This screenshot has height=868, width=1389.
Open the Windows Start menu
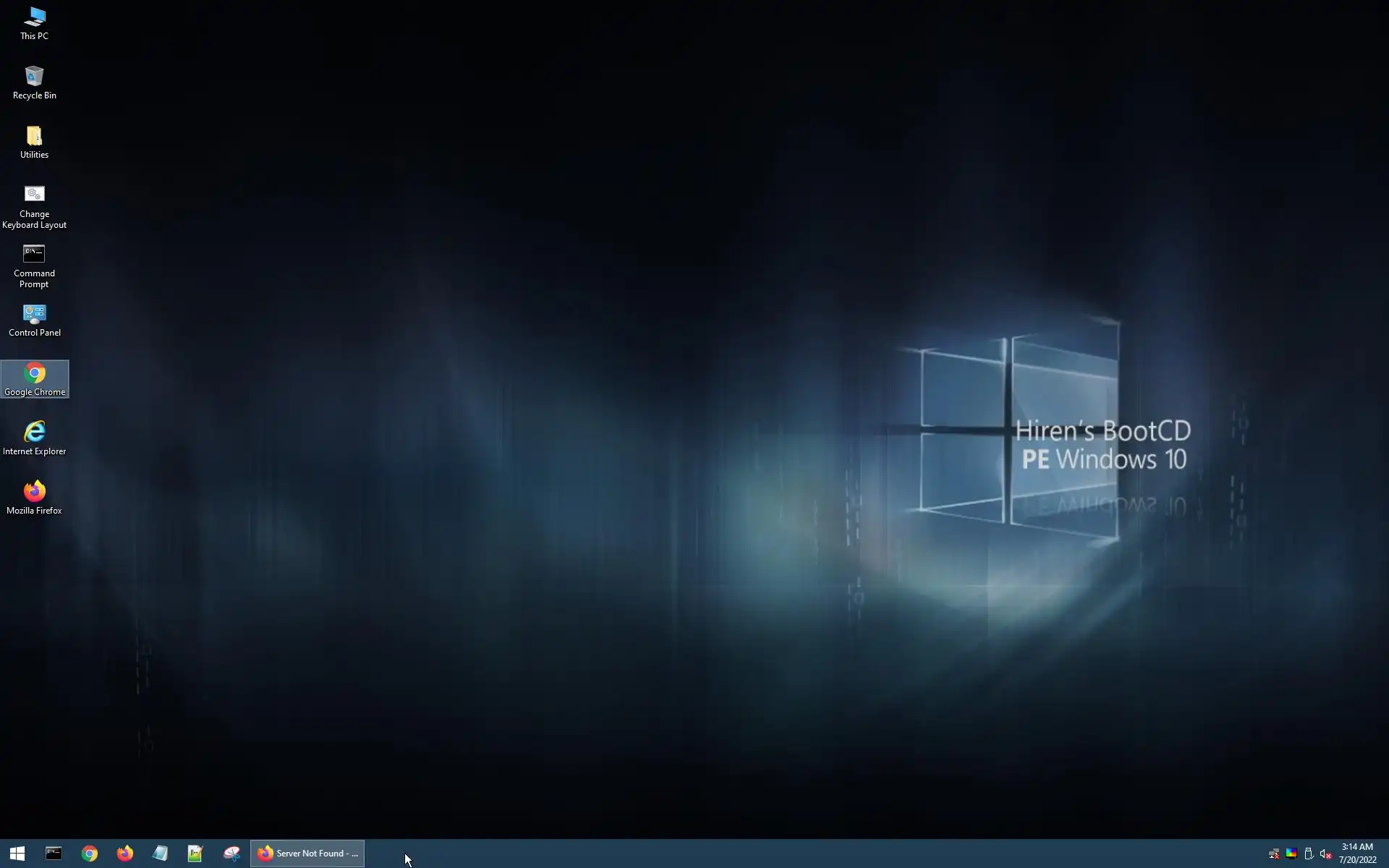point(17,854)
